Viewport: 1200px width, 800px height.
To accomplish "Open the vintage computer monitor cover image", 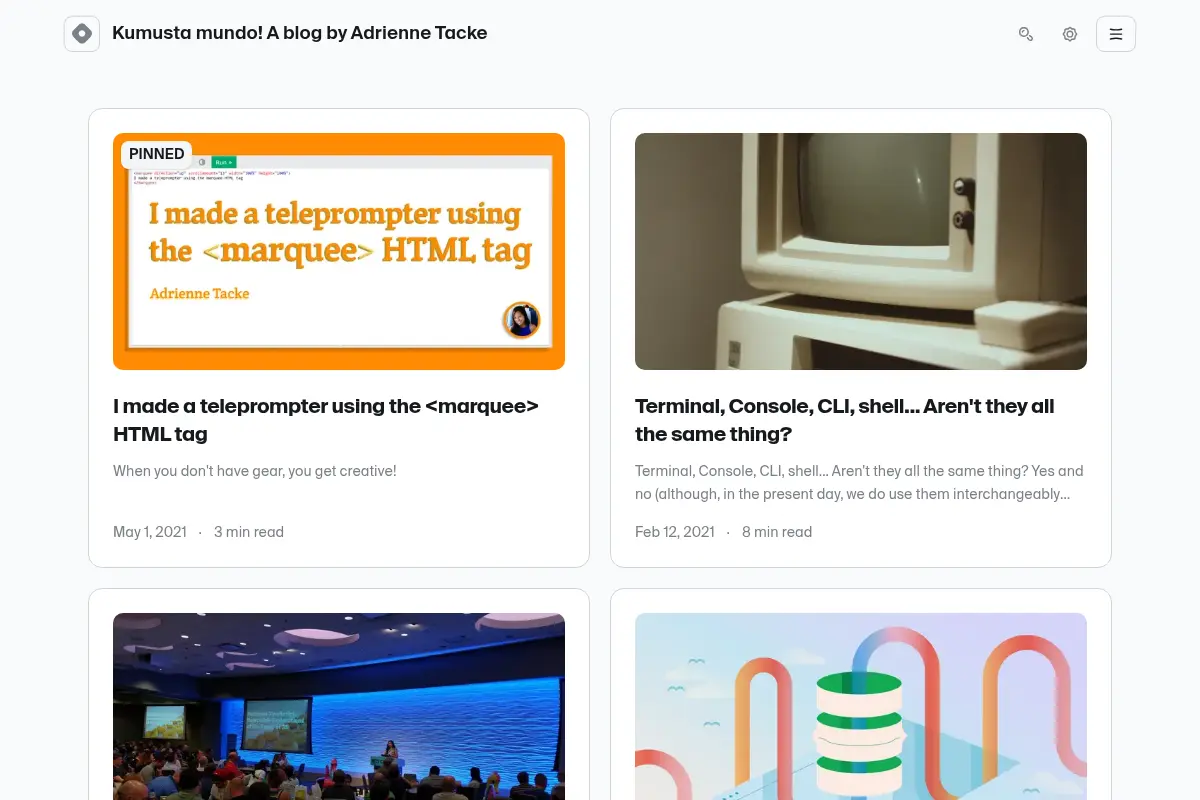I will 861,251.
